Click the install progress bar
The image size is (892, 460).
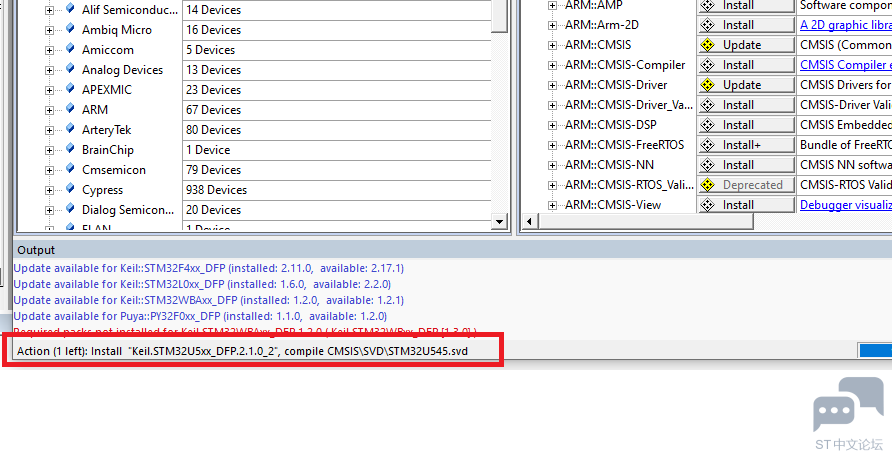click(x=875, y=350)
